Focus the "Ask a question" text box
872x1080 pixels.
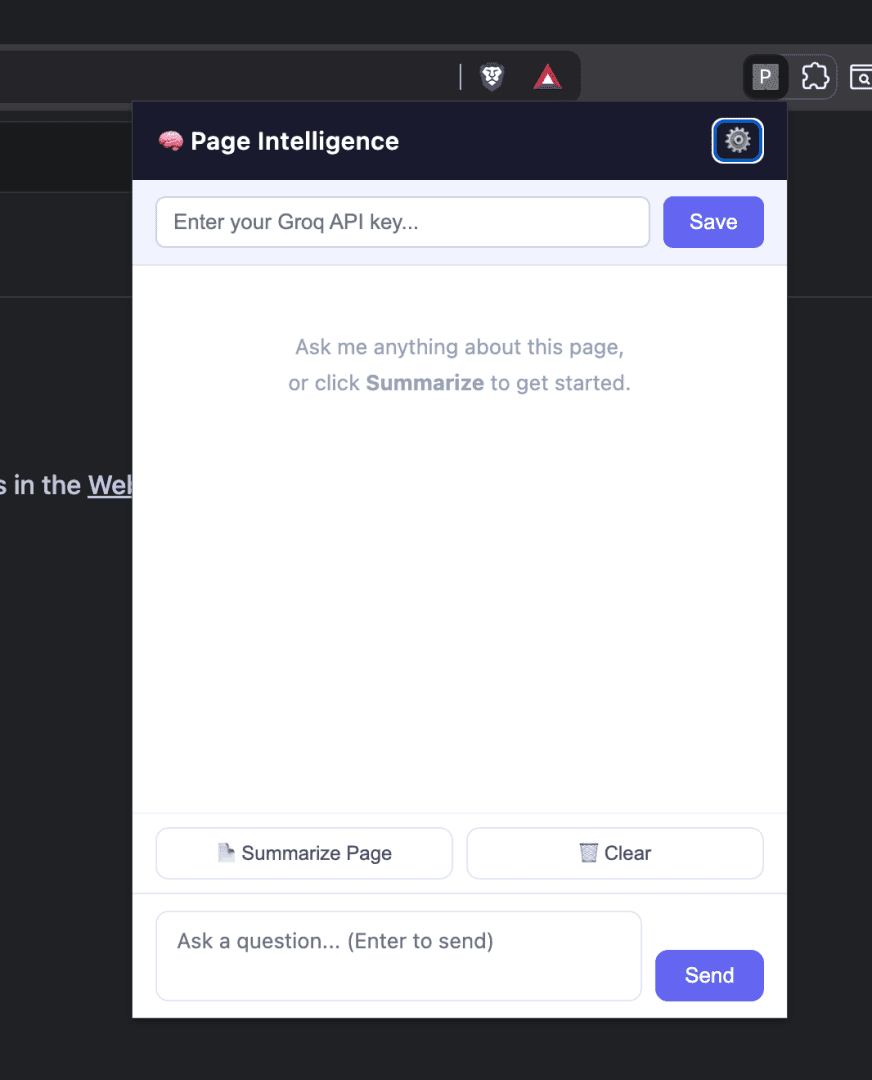[399, 956]
